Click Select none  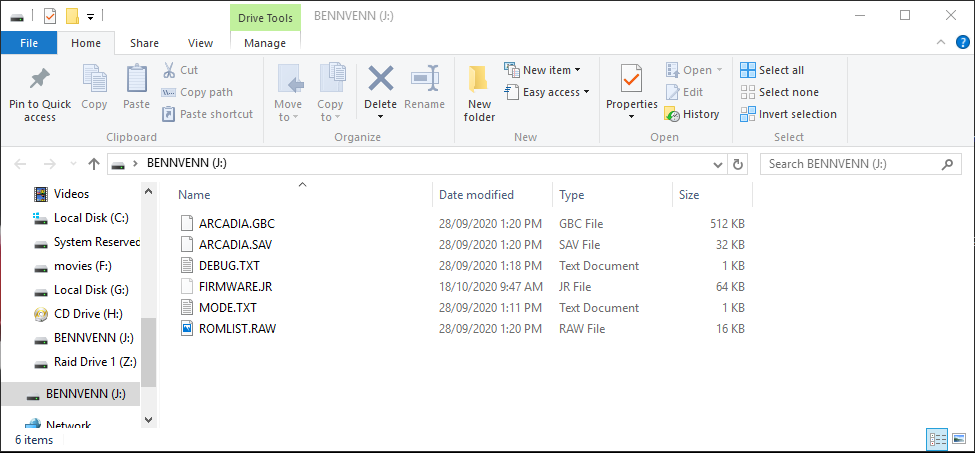pyautogui.click(x=779, y=92)
